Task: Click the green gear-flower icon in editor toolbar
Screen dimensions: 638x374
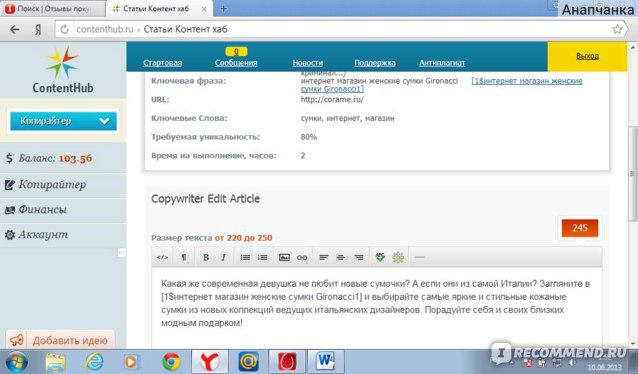Action: click(x=398, y=257)
